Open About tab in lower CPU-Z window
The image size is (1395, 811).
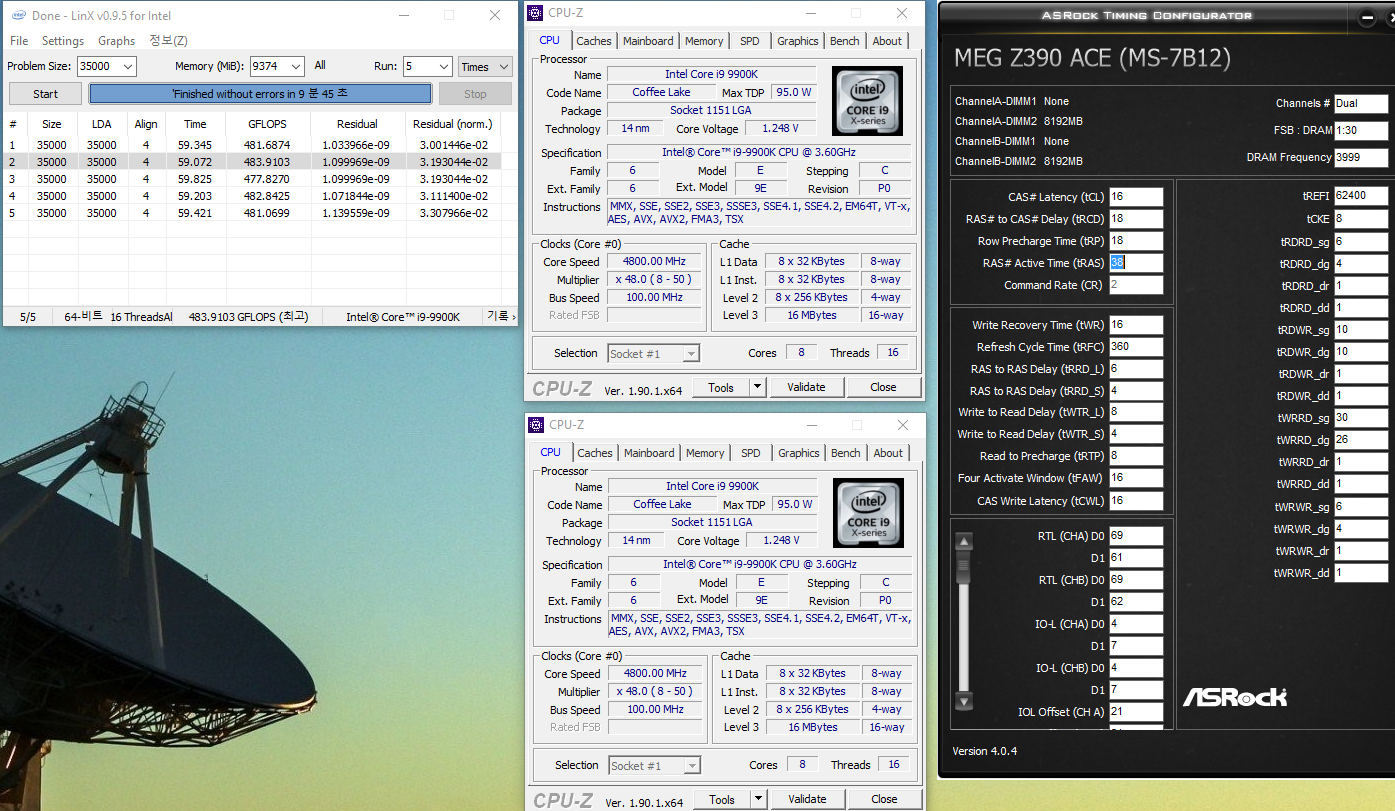[x=888, y=453]
